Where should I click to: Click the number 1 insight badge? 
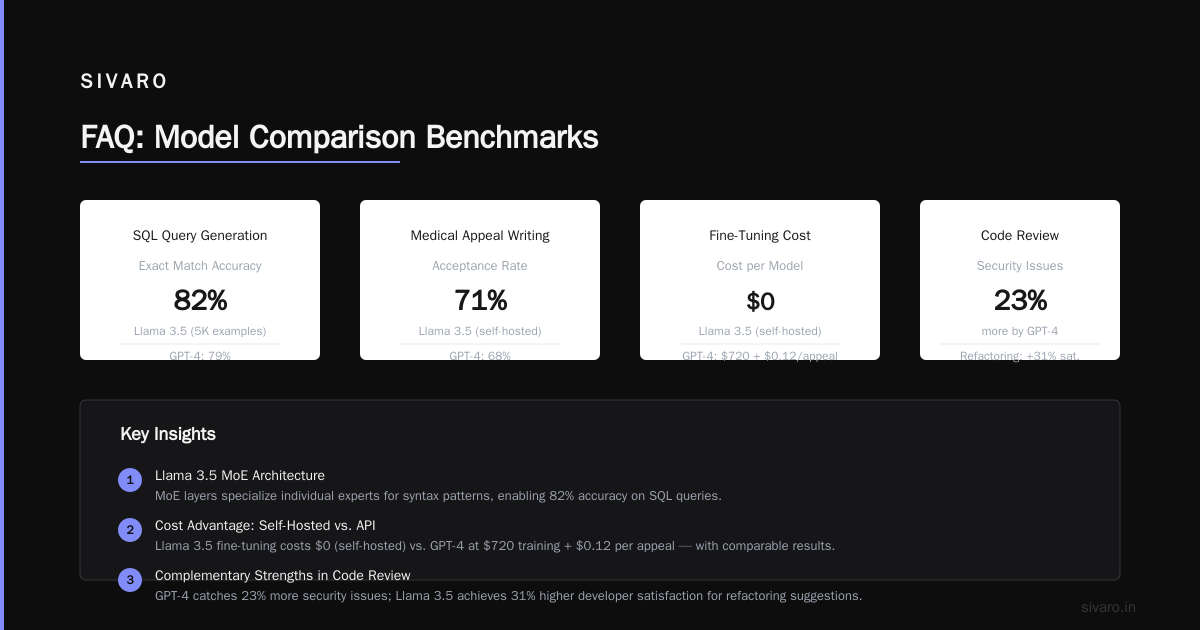(130, 480)
